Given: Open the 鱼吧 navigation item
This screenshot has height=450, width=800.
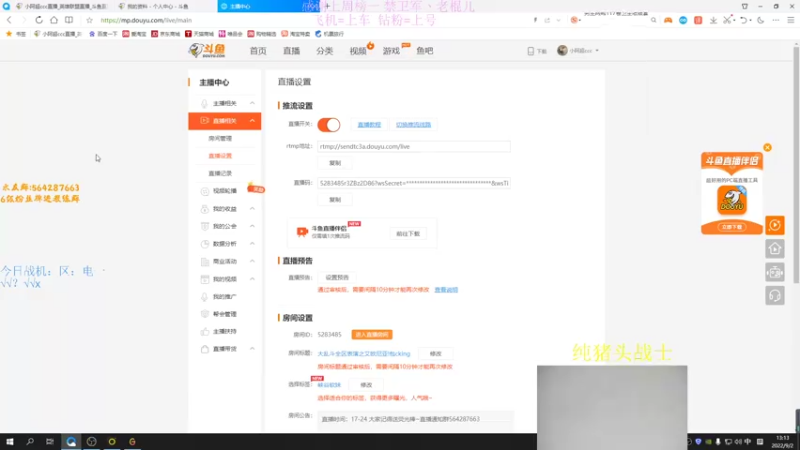Looking at the screenshot, I should click(x=424, y=51).
